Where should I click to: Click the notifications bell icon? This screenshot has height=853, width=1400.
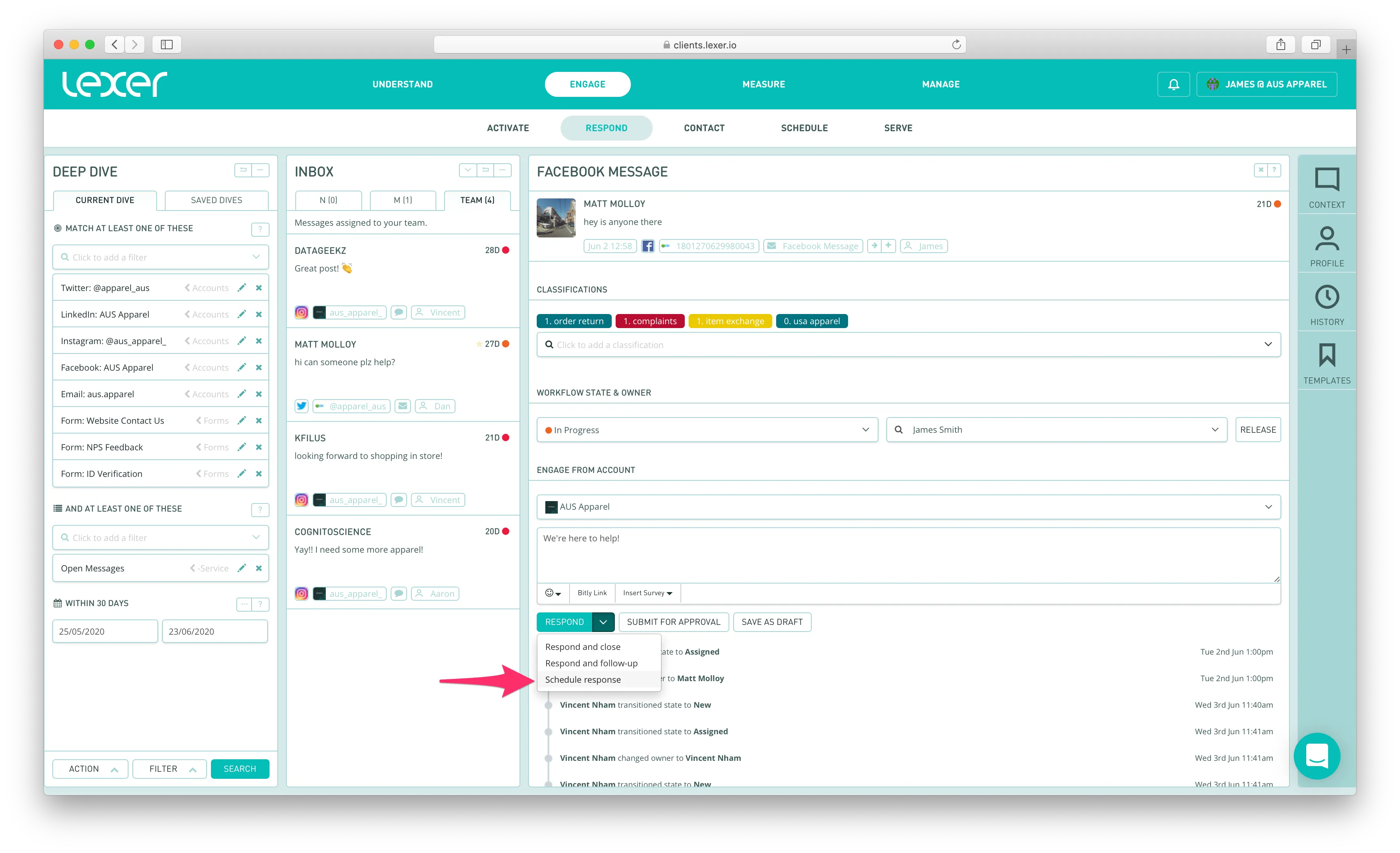(x=1173, y=84)
